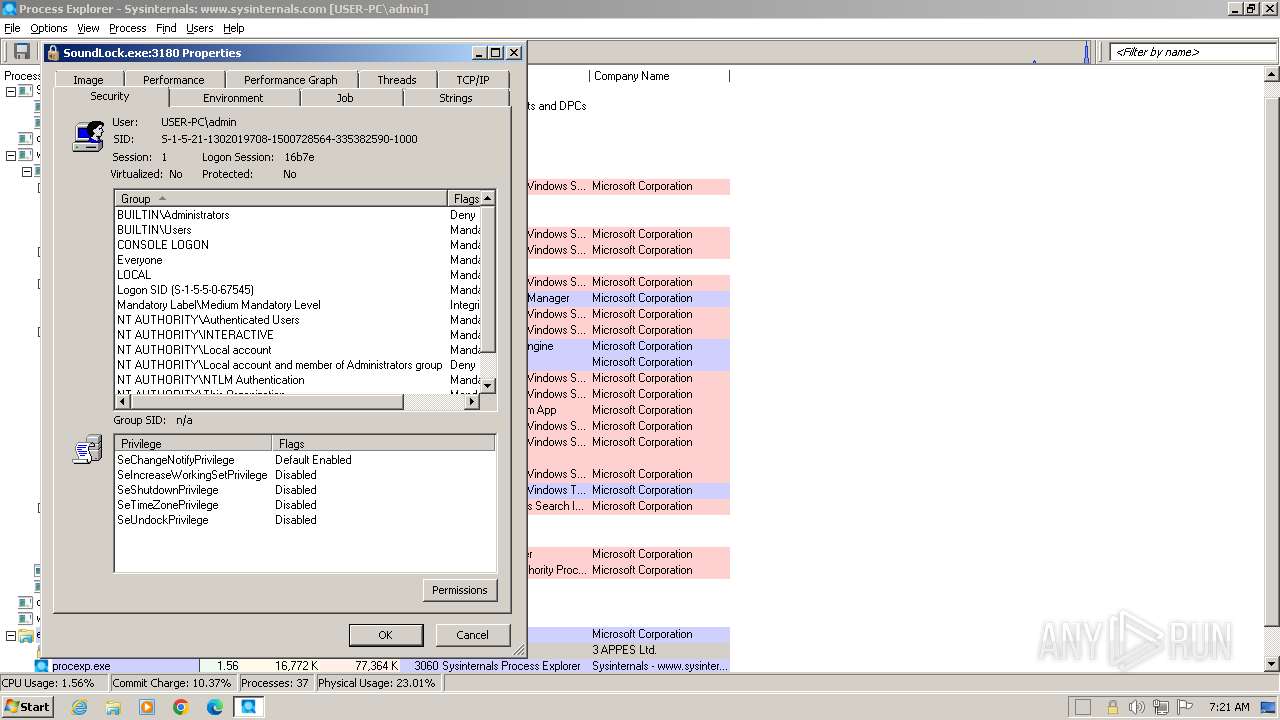Open Windows Explorer folder icon in taskbar

click(113, 707)
